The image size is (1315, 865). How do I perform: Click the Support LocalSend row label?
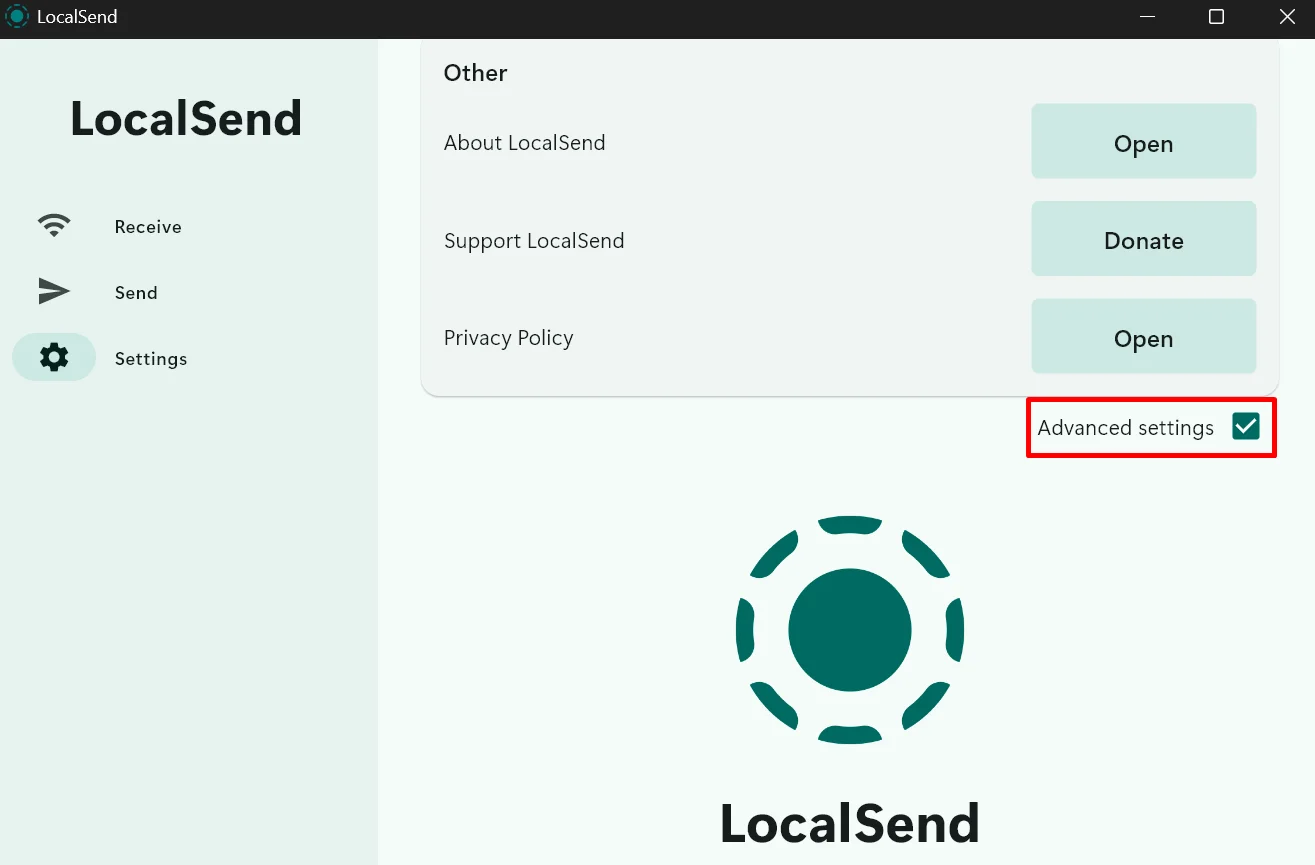pos(534,241)
